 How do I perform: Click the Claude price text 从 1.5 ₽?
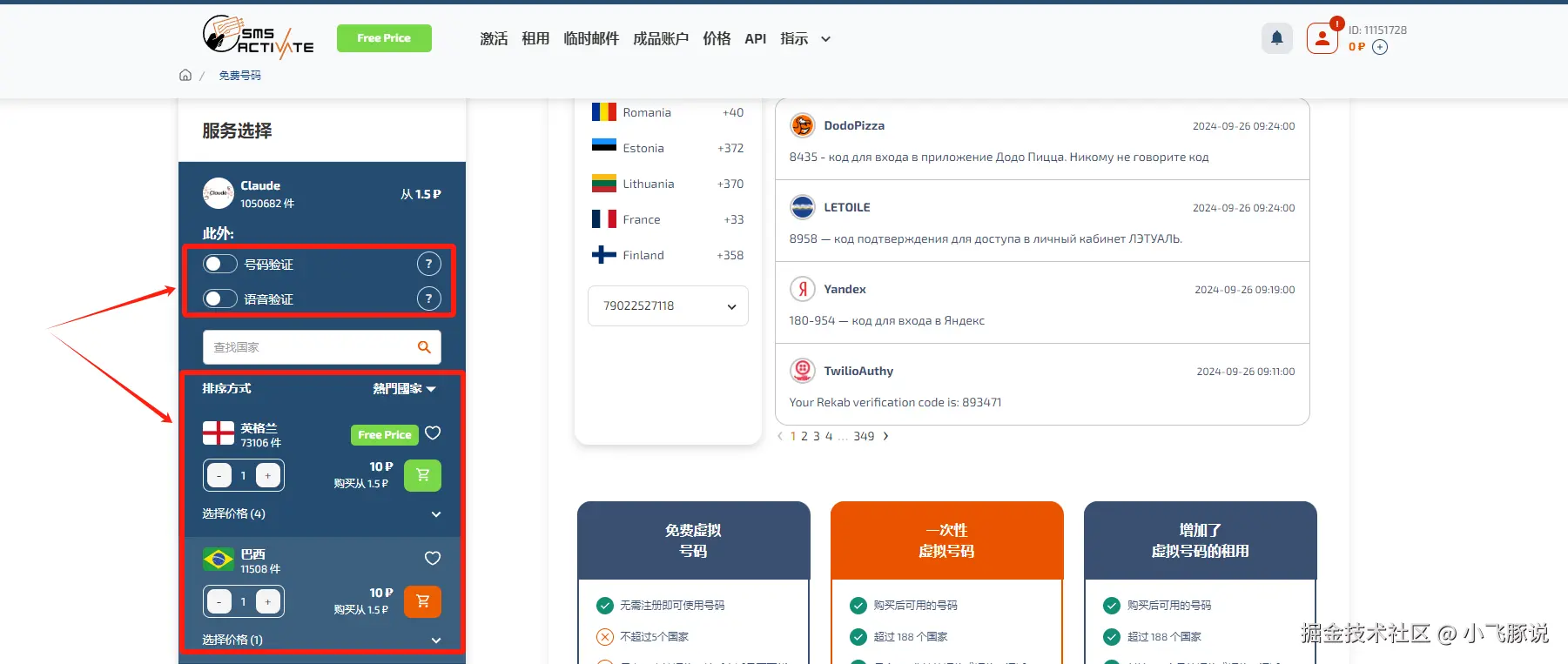pos(421,194)
